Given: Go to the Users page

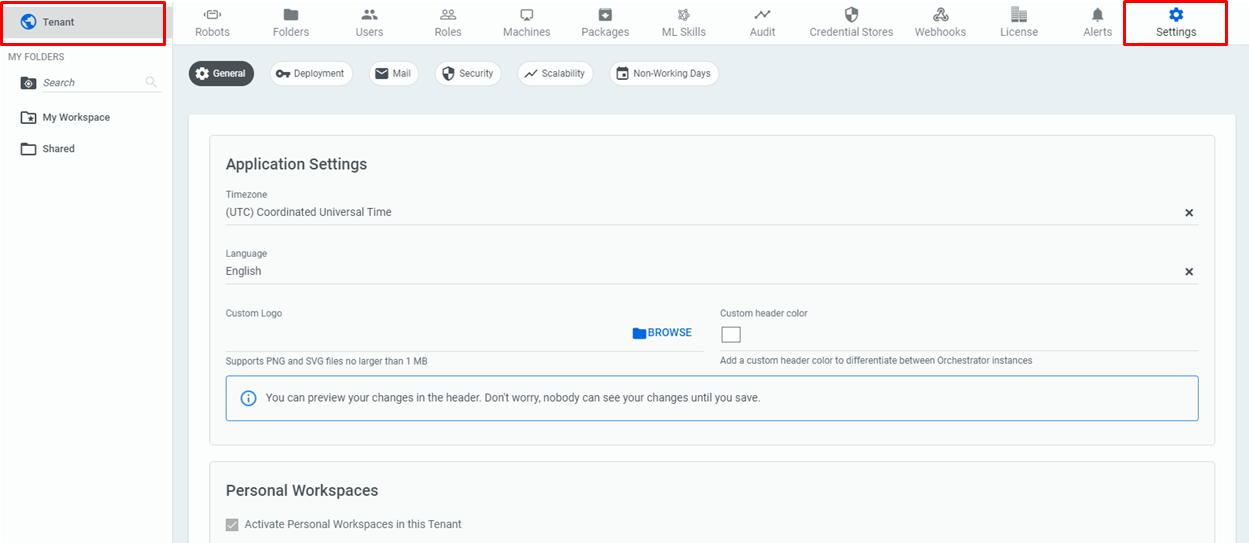Looking at the screenshot, I should [369, 22].
